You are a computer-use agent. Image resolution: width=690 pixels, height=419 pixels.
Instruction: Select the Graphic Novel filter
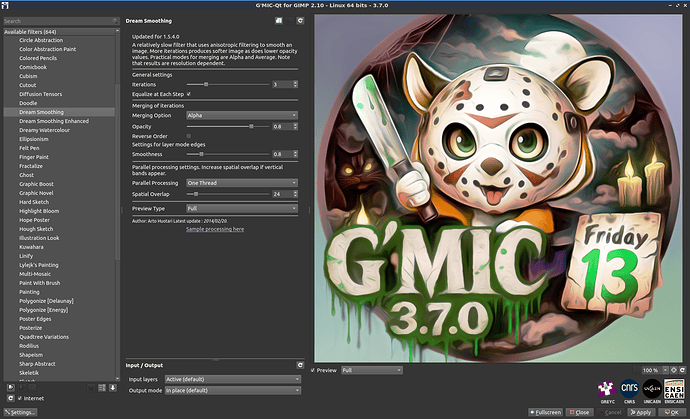(x=36, y=193)
